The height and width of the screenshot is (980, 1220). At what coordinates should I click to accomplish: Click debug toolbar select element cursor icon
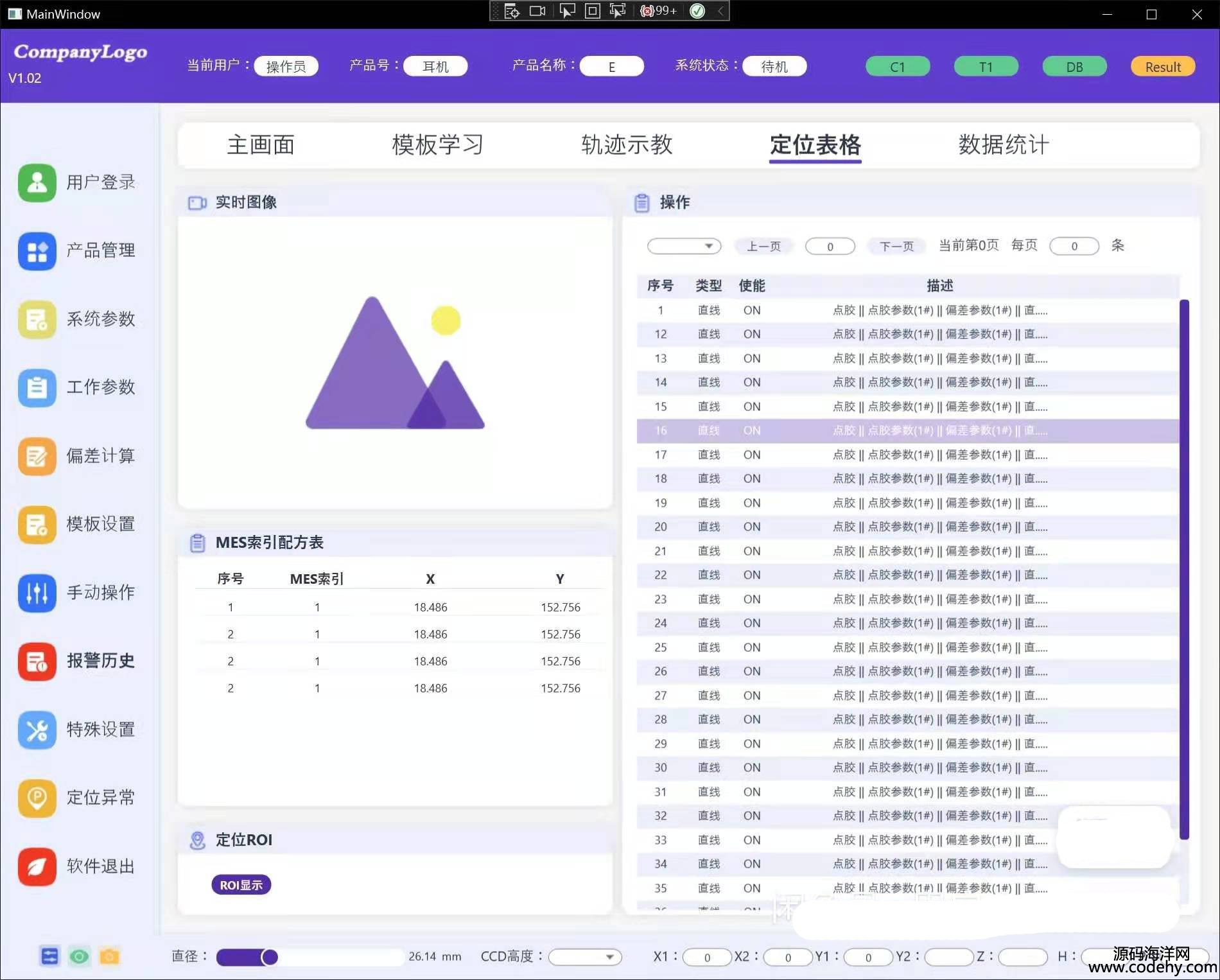[x=567, y=11]
